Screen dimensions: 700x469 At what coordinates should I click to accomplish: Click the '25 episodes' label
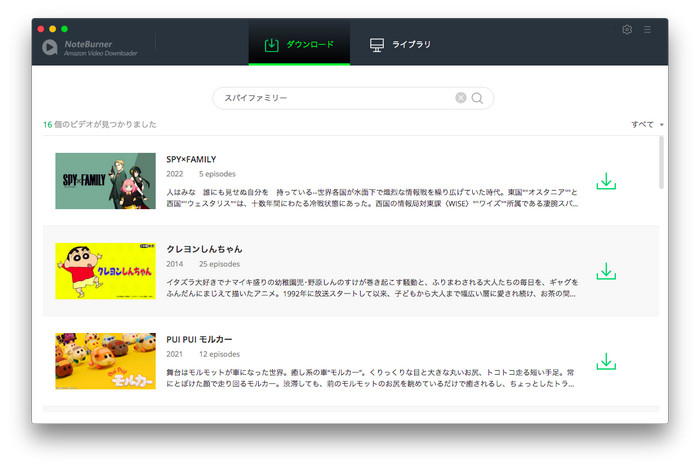(219, 264)
